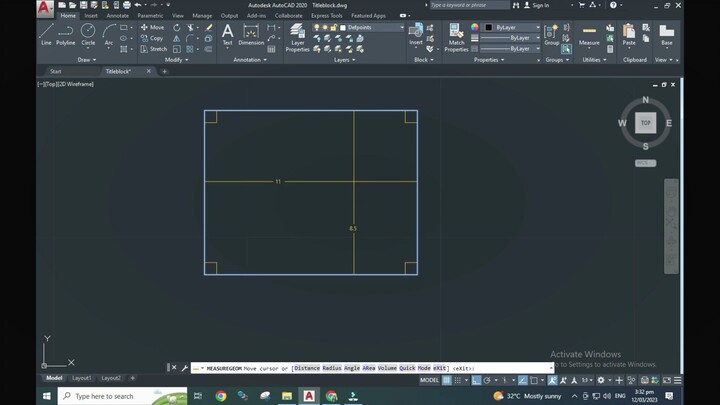This screenshot has height=405, width=720.
Task: Select the Polyline tool
Action: (66, 35)
